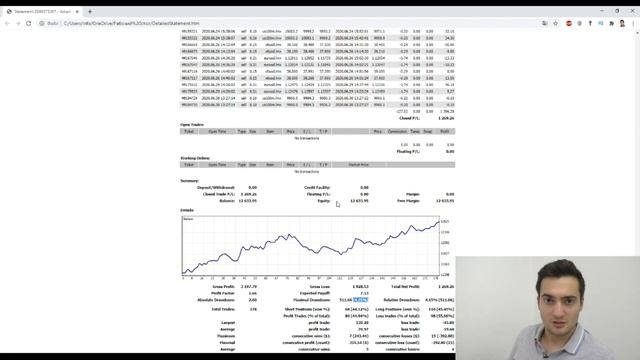Click the 'Total Net Profit:' label
The height and width of the screenshot is (360, 640).
pyautogui.click(x=405, y=287)
